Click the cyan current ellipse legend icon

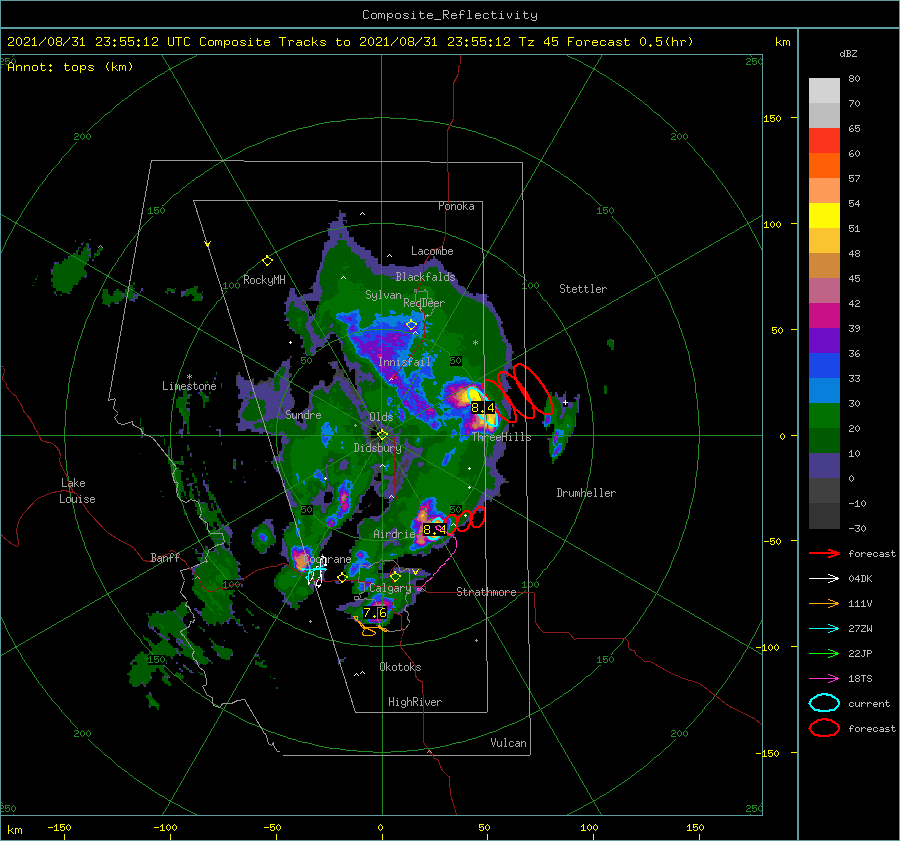pyautogui.click(x=824, y=703)
